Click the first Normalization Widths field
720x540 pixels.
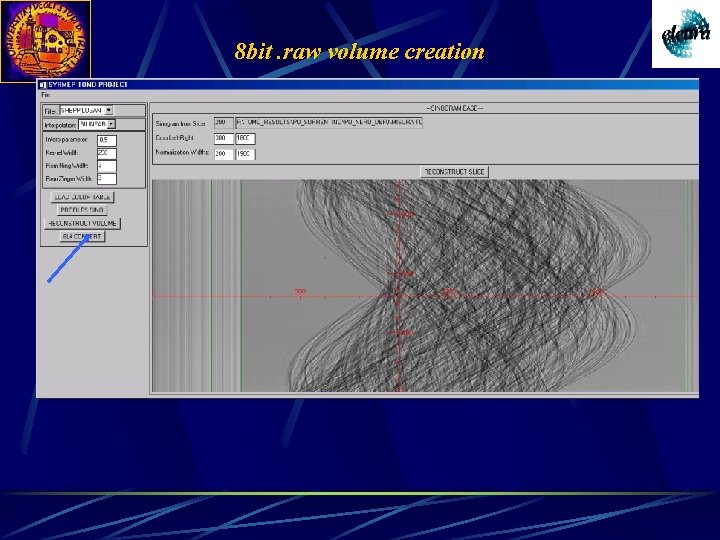[x=224, y=153]
